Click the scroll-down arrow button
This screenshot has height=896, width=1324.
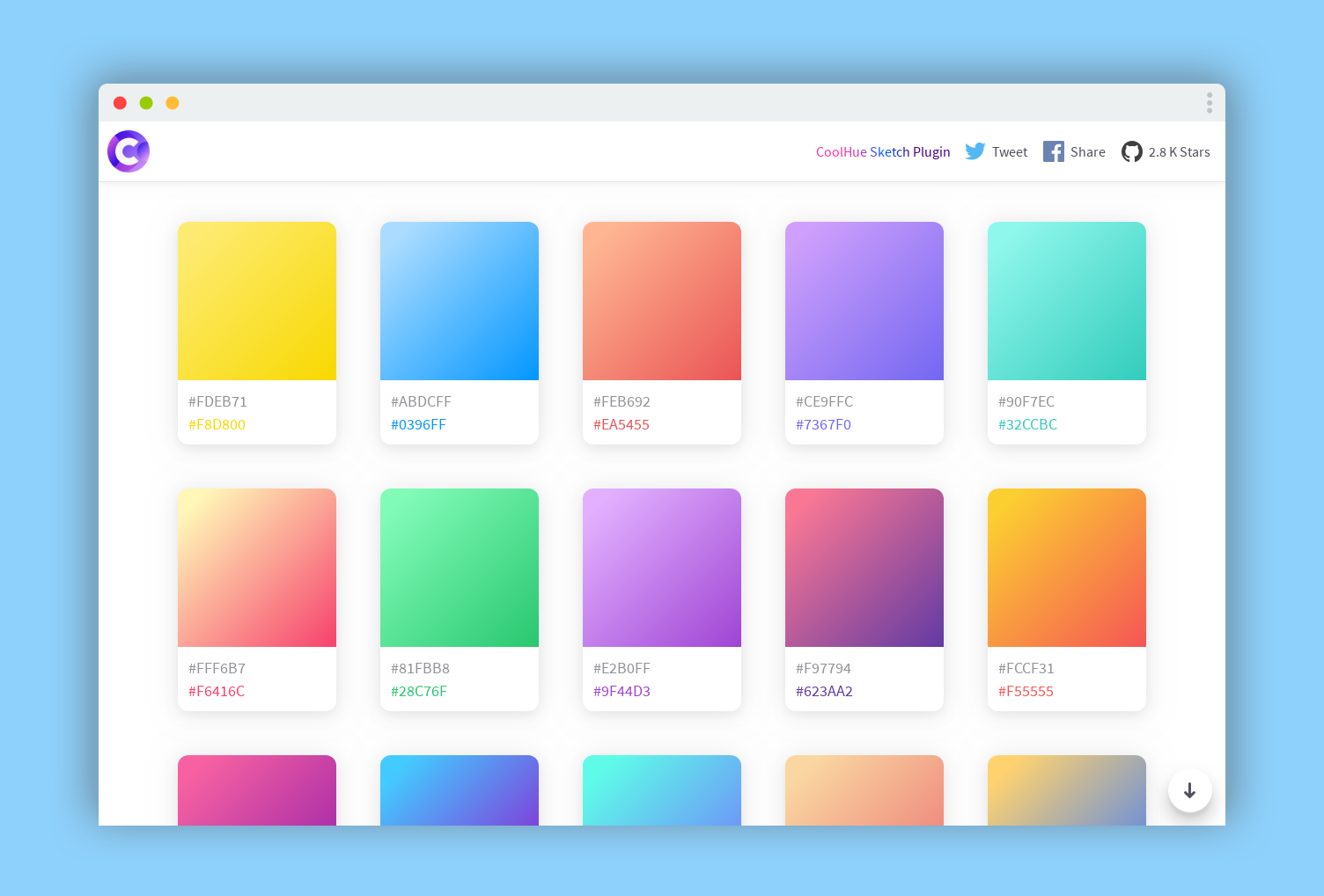click(1189, 790)
